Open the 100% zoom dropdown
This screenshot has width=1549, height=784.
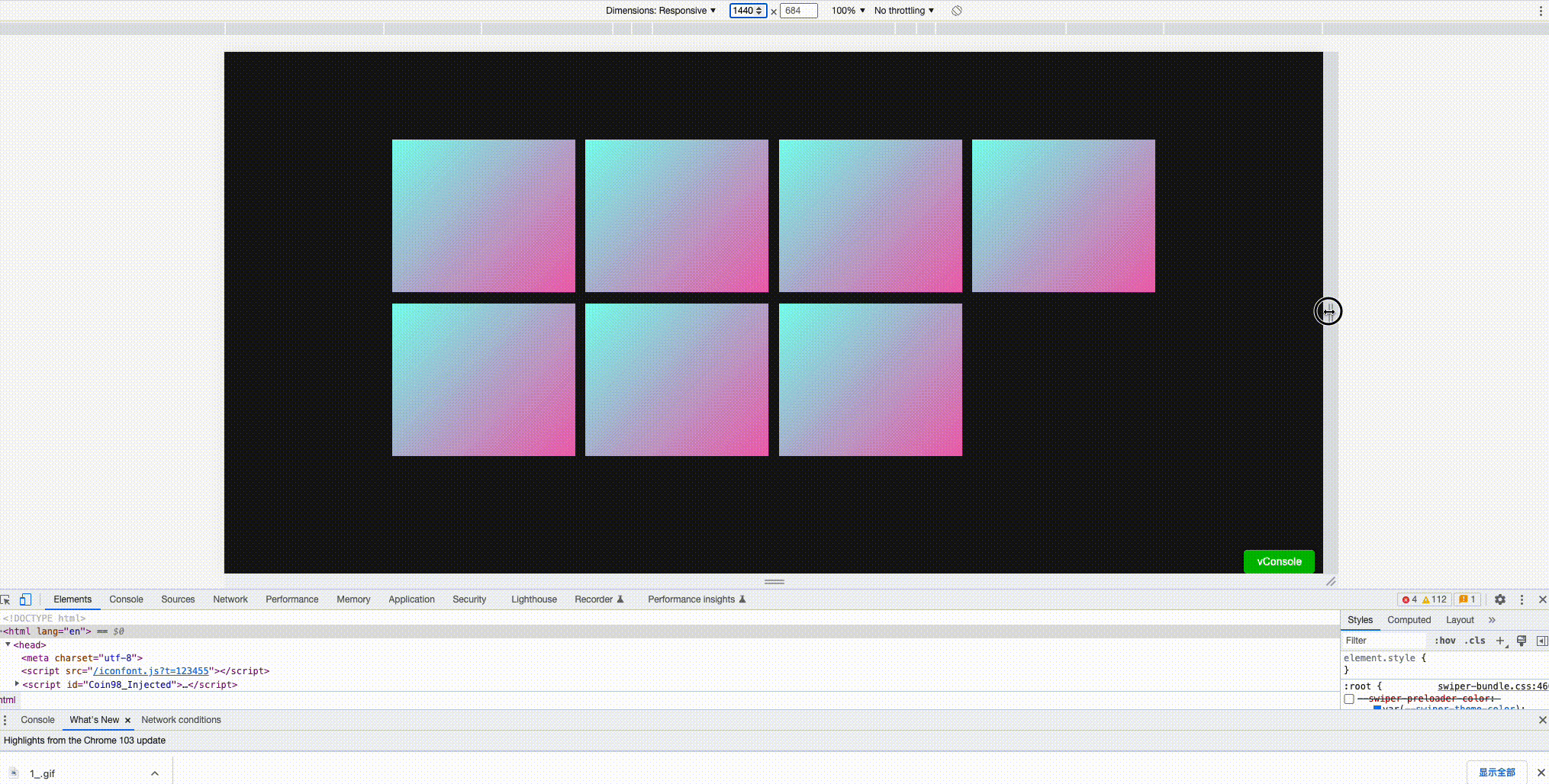[849, 11]
